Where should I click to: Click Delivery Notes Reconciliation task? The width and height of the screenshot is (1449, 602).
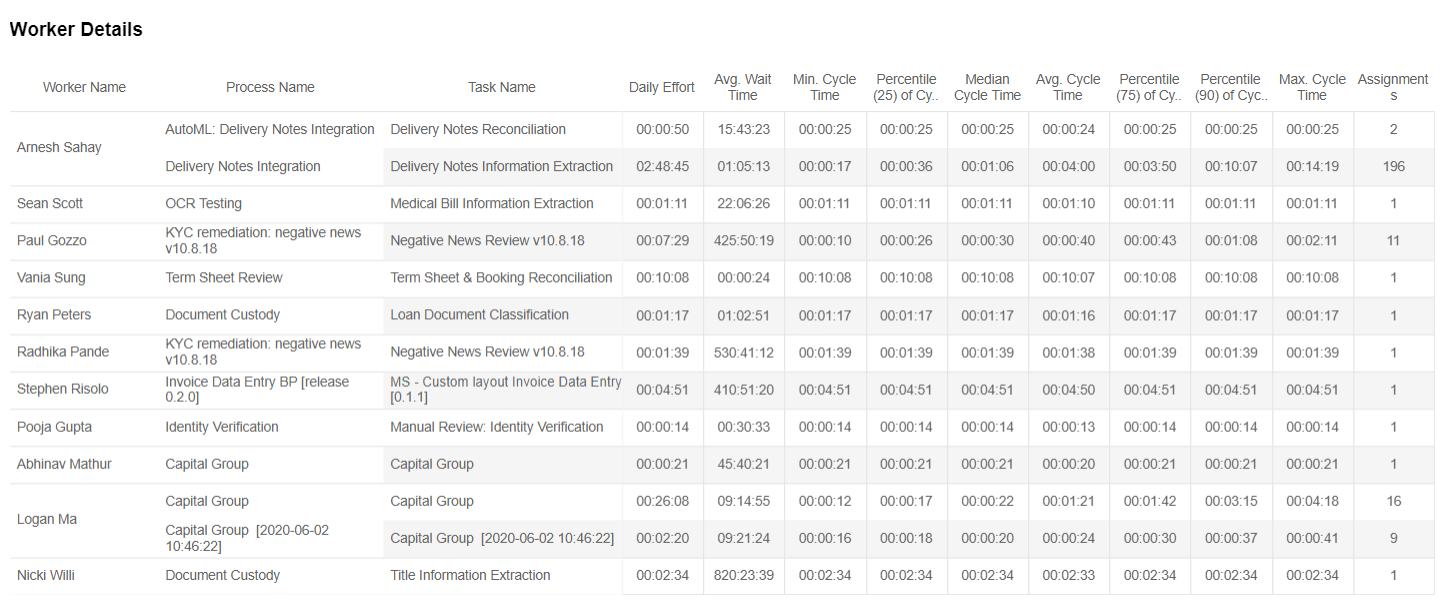[x=478, y=129]
